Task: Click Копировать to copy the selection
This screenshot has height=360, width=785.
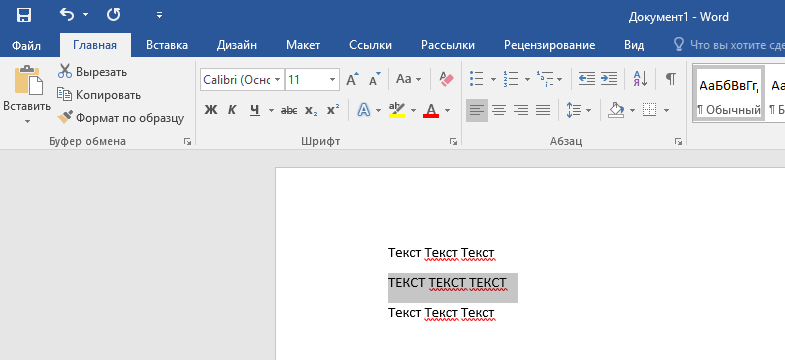Action: 99,95
